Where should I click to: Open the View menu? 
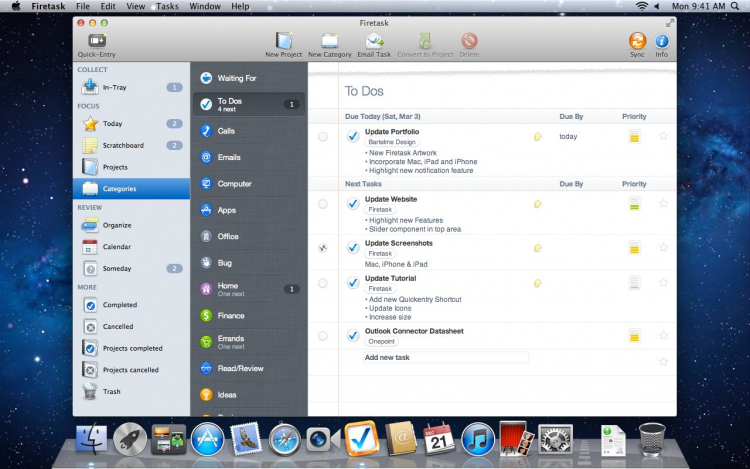pos(135,6)
